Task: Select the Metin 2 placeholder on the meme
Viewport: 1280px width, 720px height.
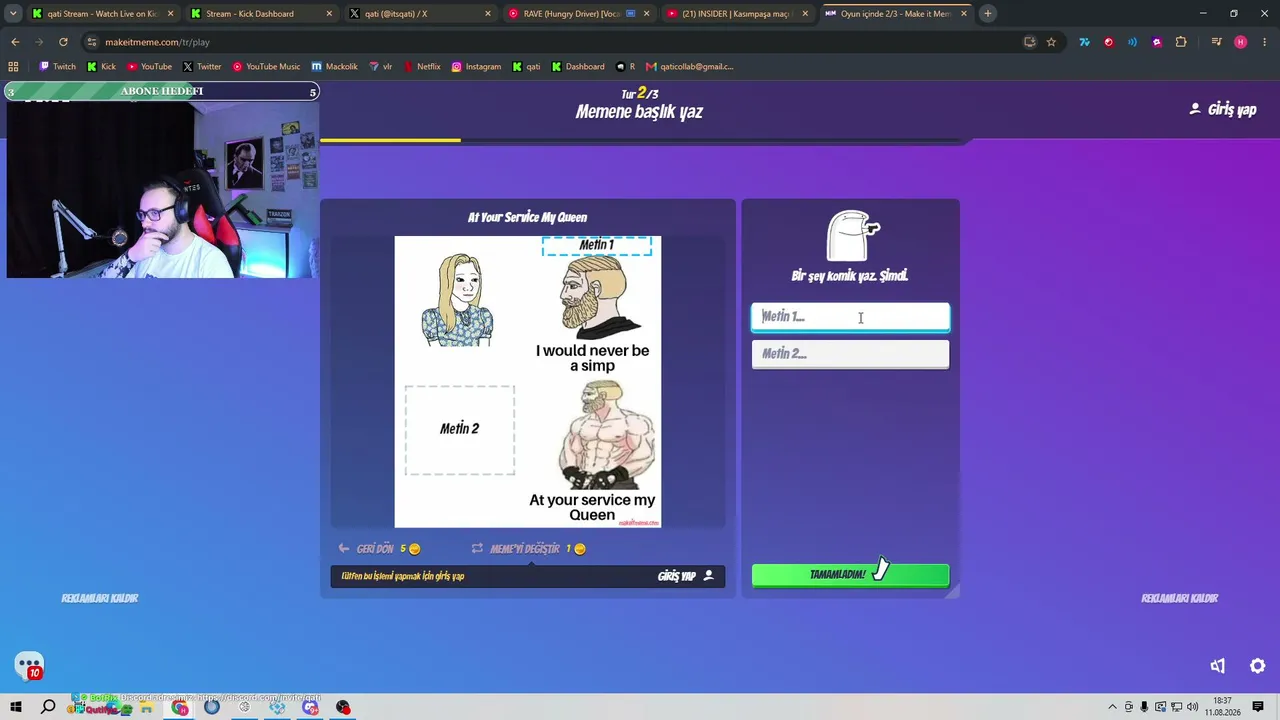Action: click(460, 430)
